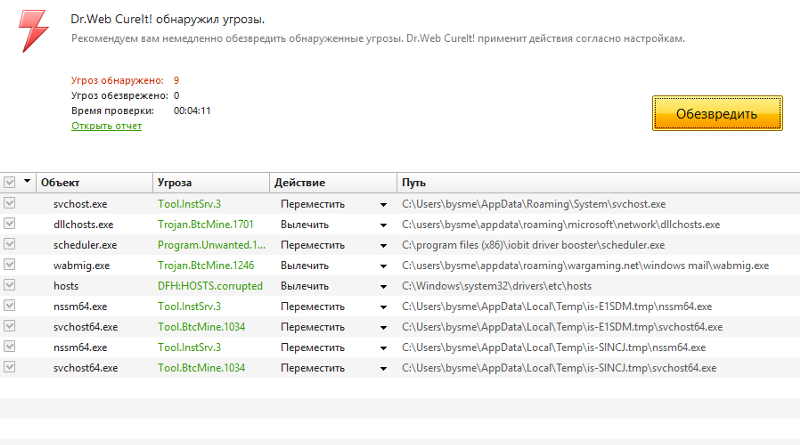The height and width of the screenshot is (445, 800).
Task: Toggle the checkbox for the hosts file
Action: pos(9,285)
